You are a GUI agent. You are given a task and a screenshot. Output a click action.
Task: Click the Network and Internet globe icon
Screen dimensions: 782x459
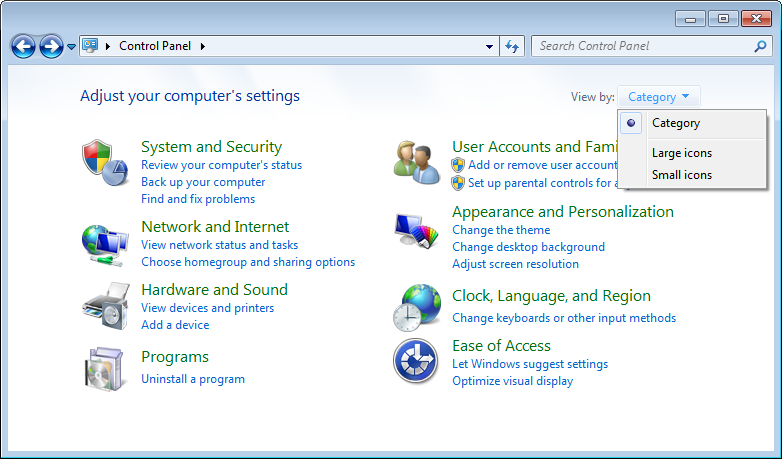pos(105,245)
